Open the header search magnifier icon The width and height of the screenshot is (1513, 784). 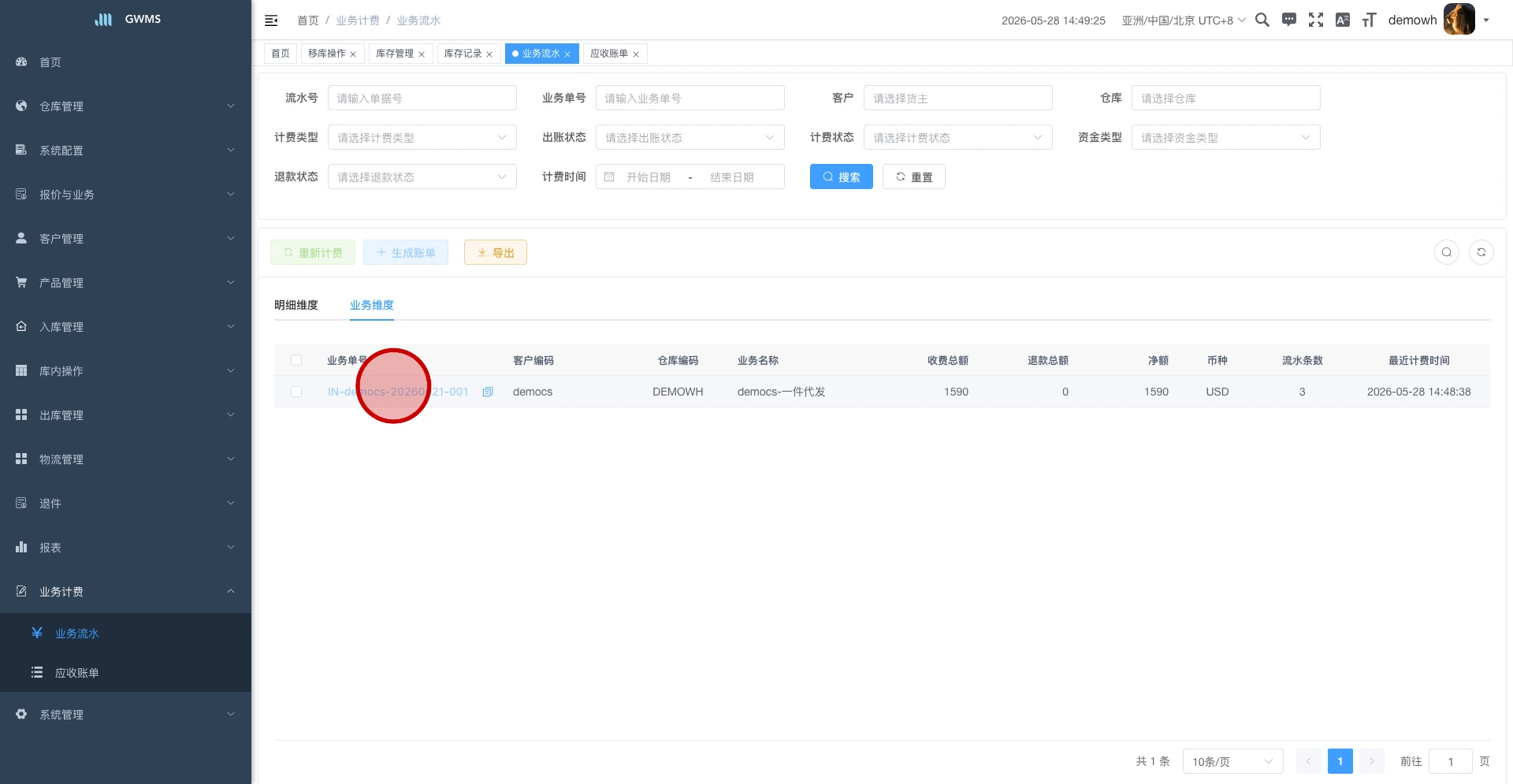[1262, 20]
